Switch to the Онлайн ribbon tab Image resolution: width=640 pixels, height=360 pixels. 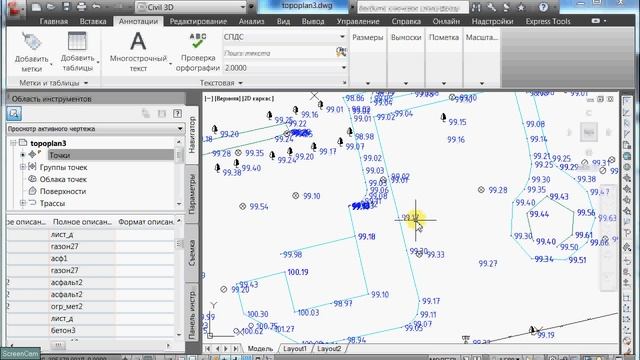click(x=446, y=21)
